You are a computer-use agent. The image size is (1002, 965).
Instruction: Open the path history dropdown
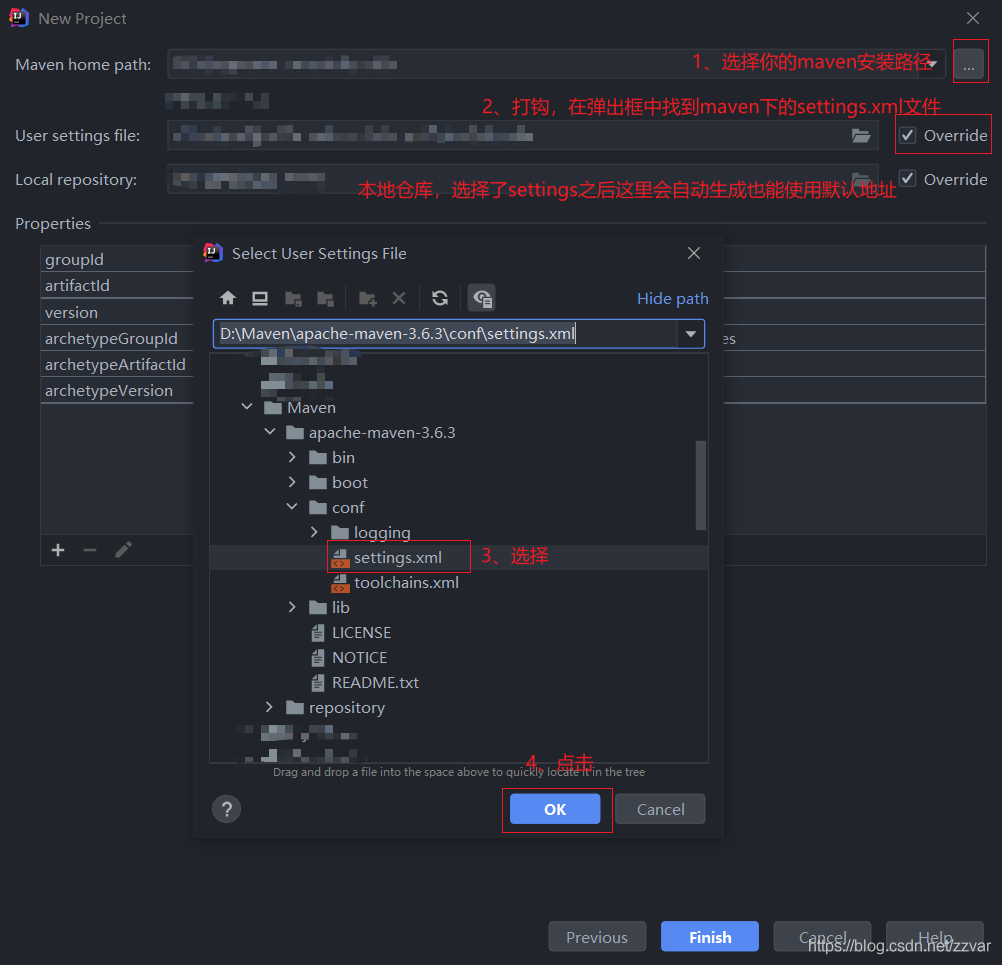pos(691,334)
